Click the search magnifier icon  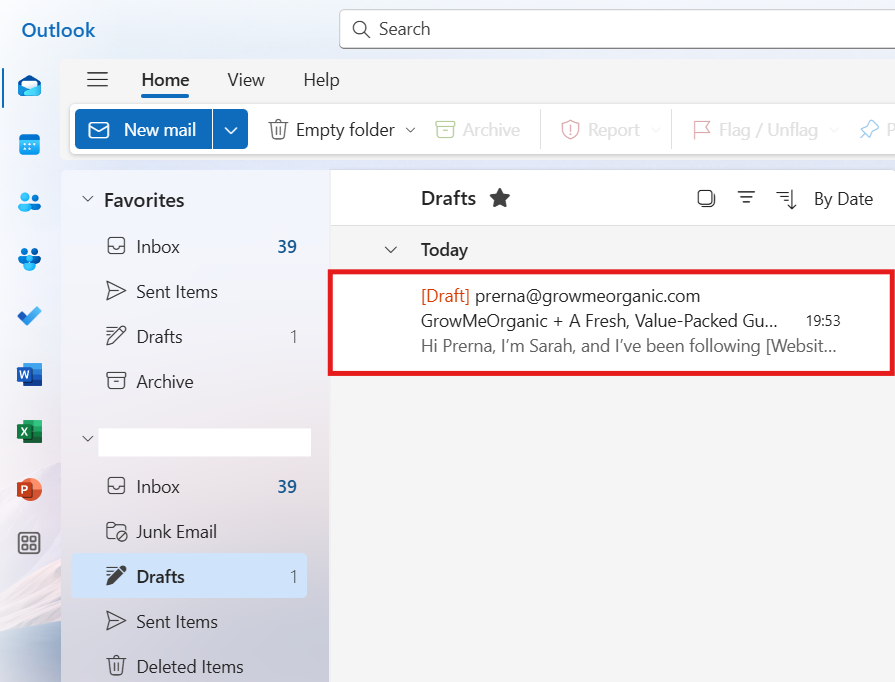(361, 29)
